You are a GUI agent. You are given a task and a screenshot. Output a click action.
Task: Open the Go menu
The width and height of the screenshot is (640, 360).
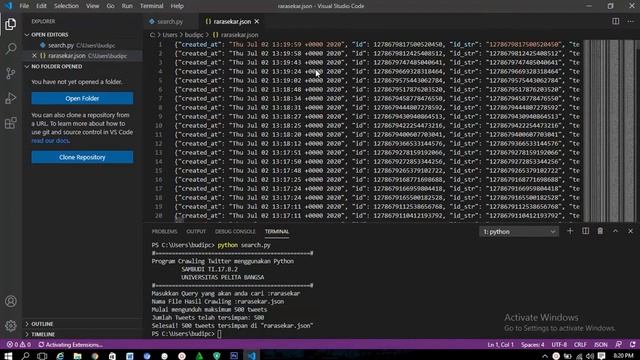point(110,6)
